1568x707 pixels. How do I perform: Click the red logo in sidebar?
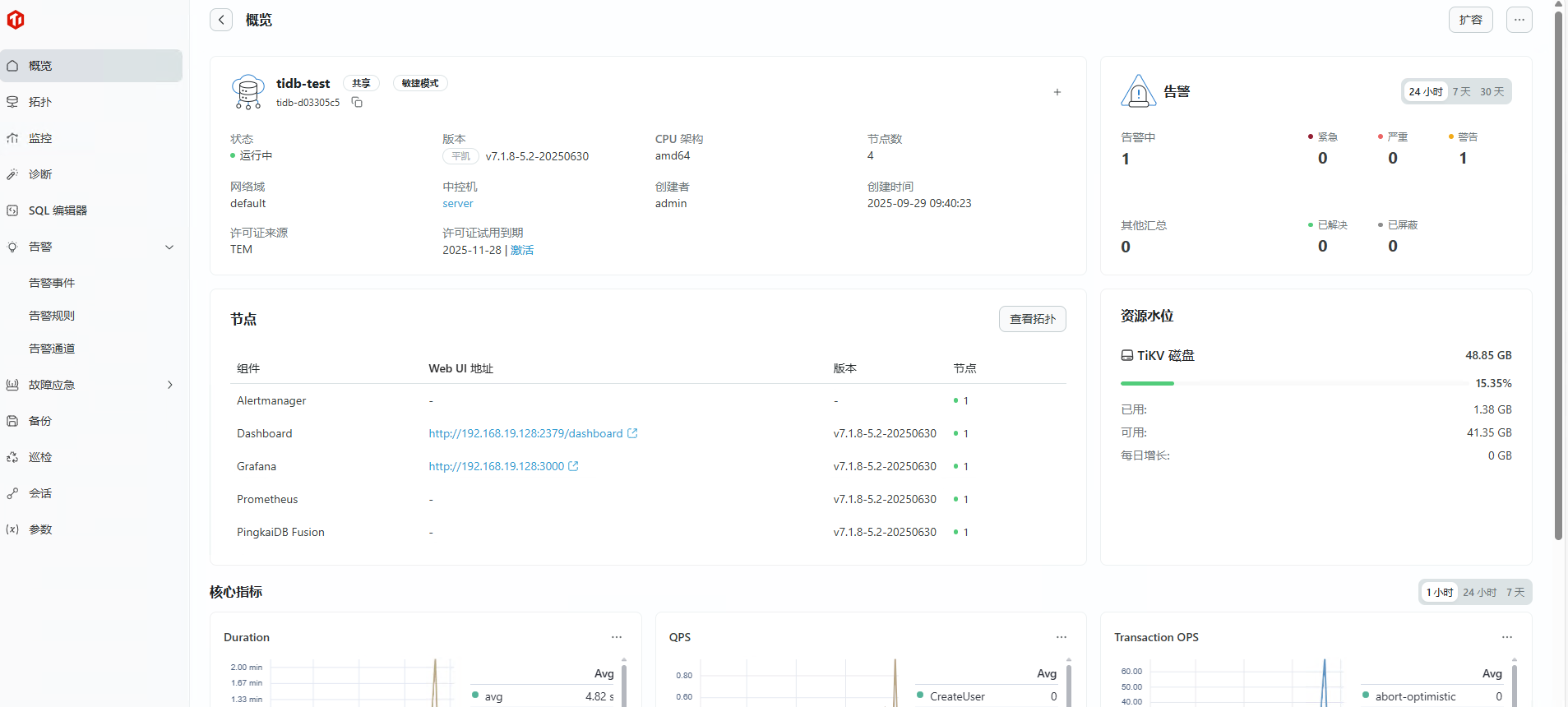(16, 20)
